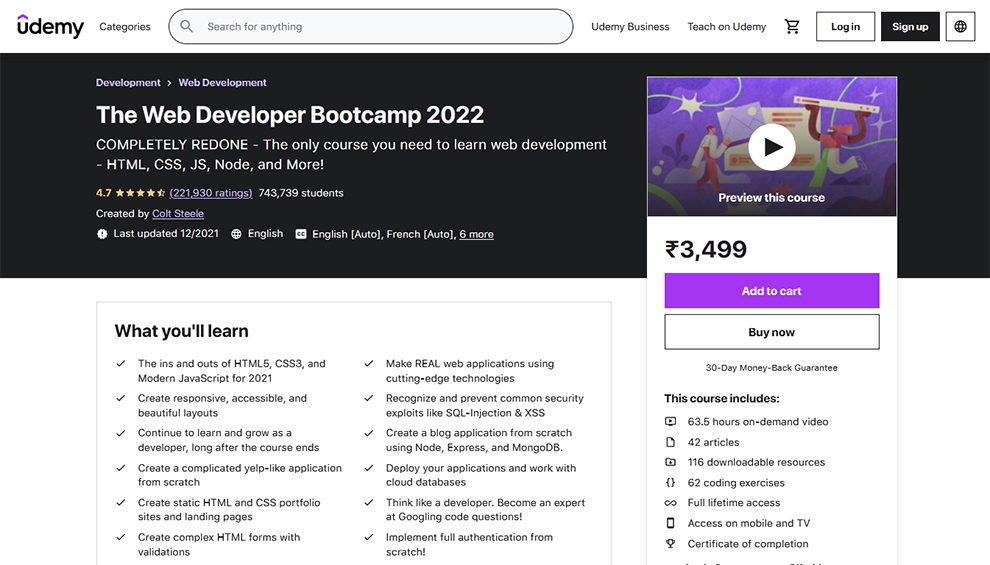Add the course to cart

(771, 291)
